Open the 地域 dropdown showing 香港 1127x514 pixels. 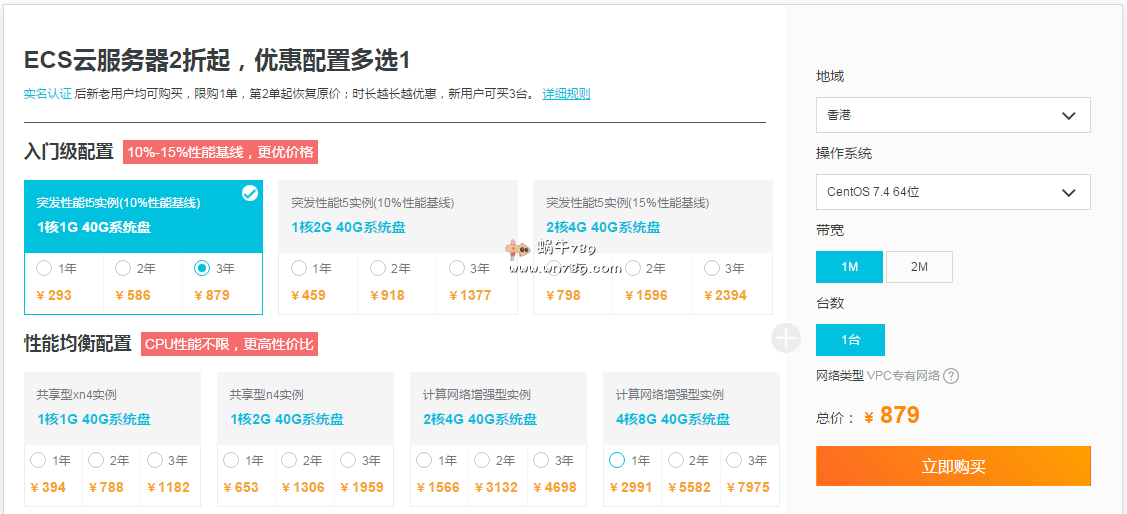tap(952, 115)
